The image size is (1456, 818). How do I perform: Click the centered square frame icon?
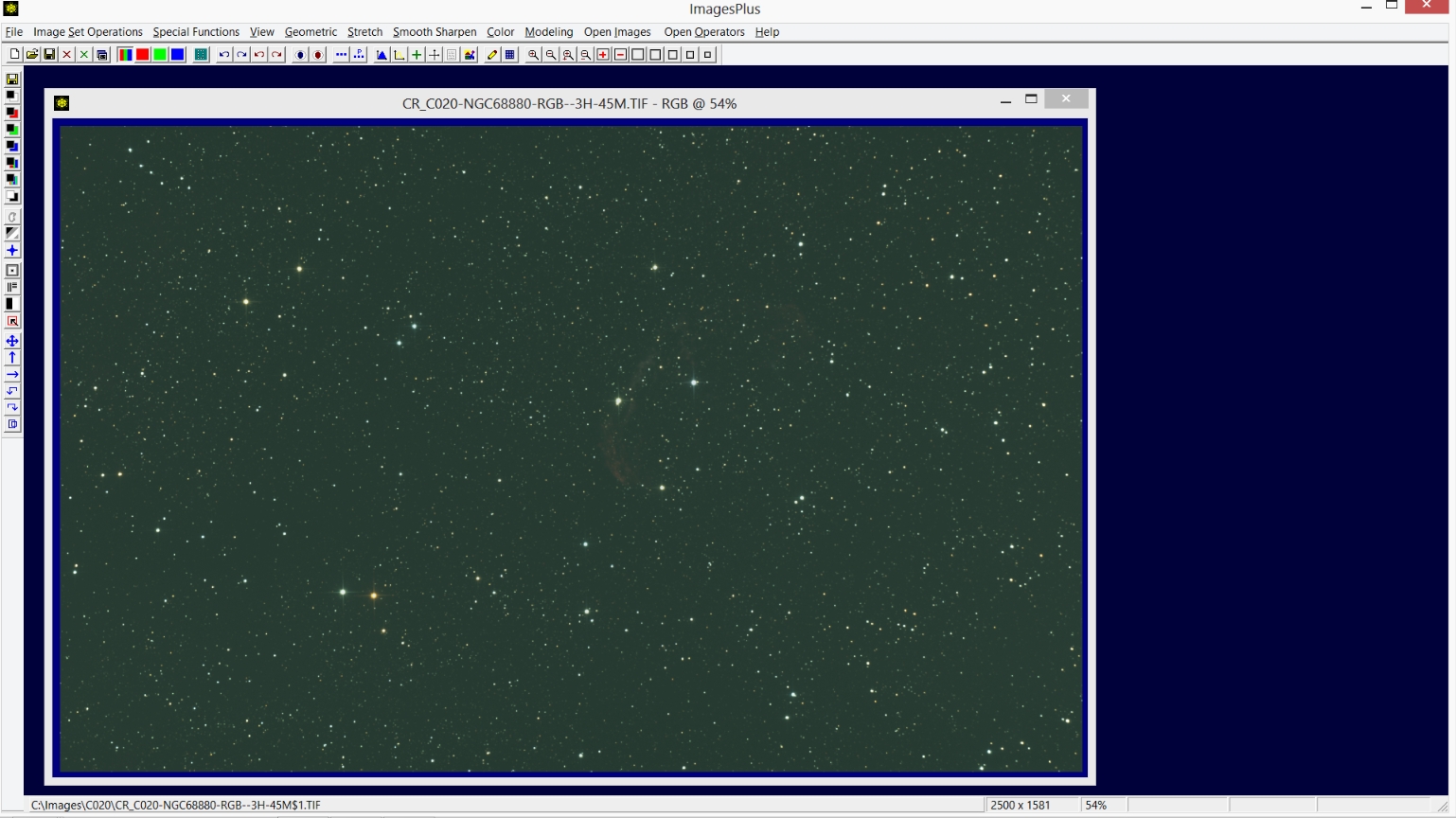click(x=12, y=271)
